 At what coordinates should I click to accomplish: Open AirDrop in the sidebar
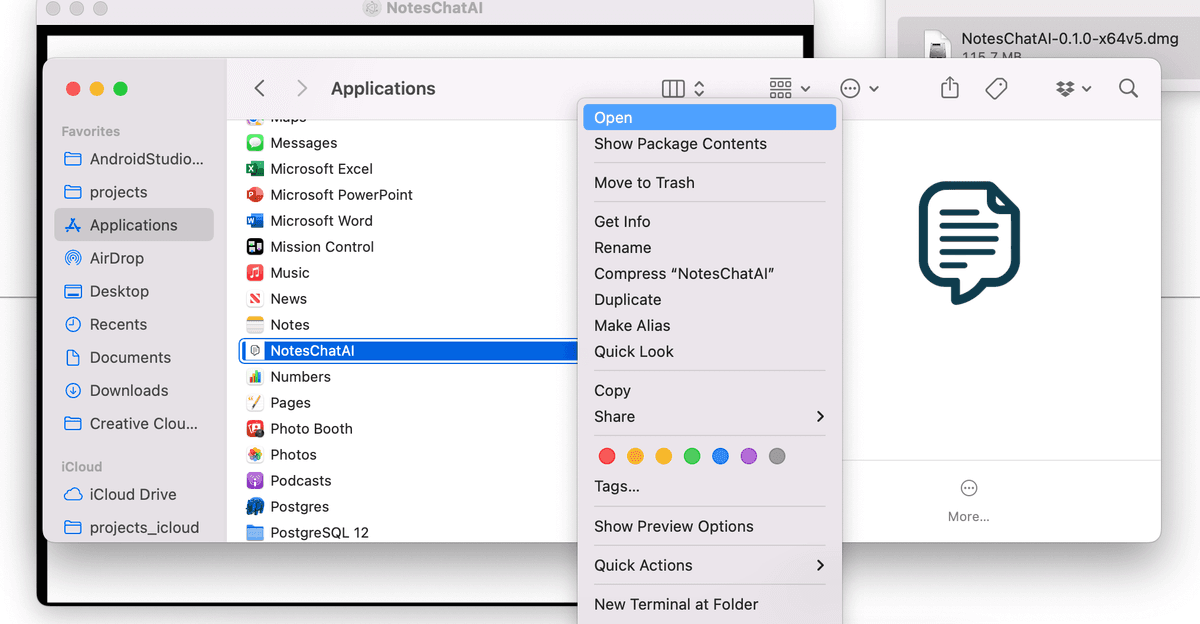tap(134, 258)
